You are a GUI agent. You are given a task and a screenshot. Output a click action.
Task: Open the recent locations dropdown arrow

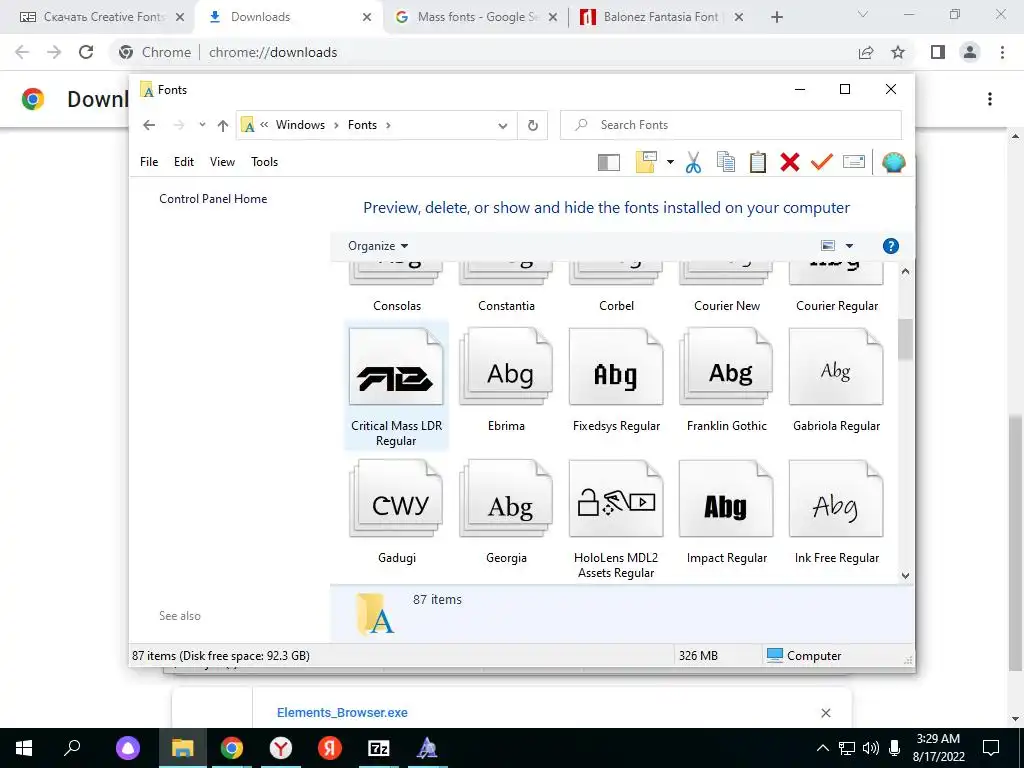point(202,125)
